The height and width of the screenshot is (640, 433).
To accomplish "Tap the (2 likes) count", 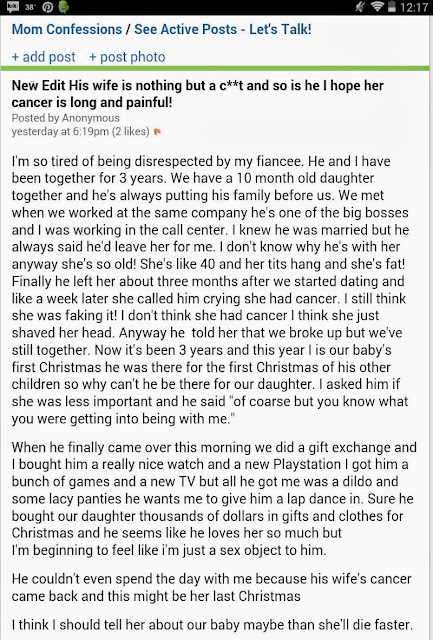I will (131, 131).
